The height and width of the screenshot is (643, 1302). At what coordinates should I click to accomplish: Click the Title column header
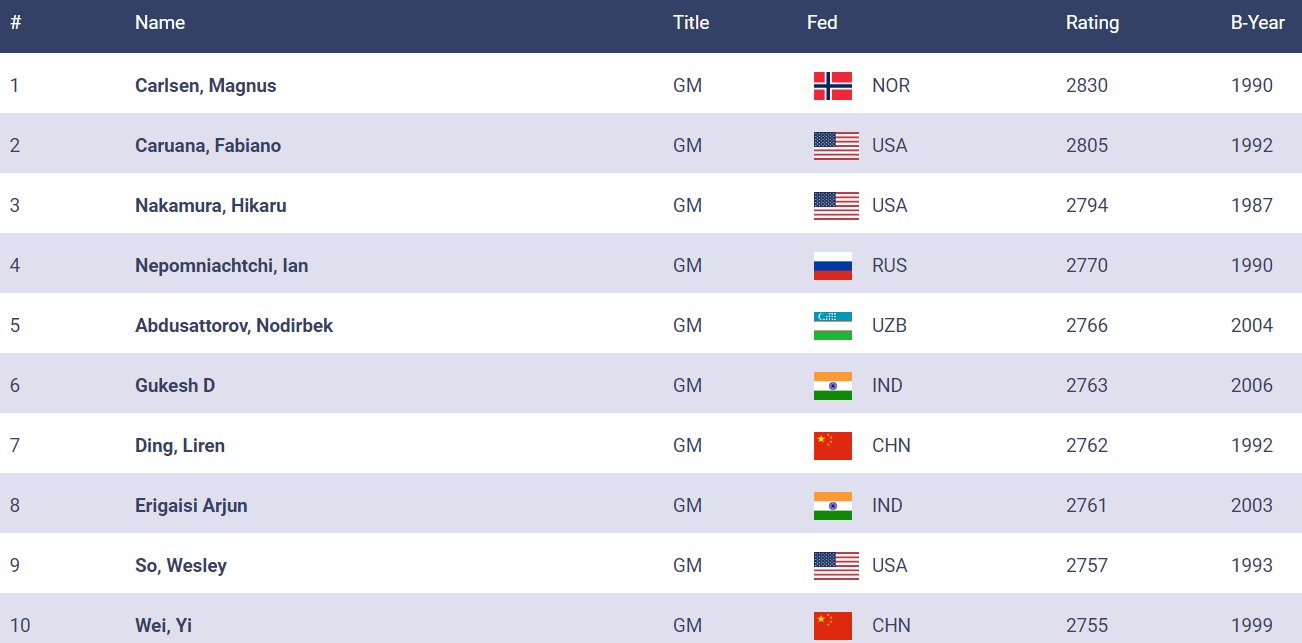click(x=691, y=23)
